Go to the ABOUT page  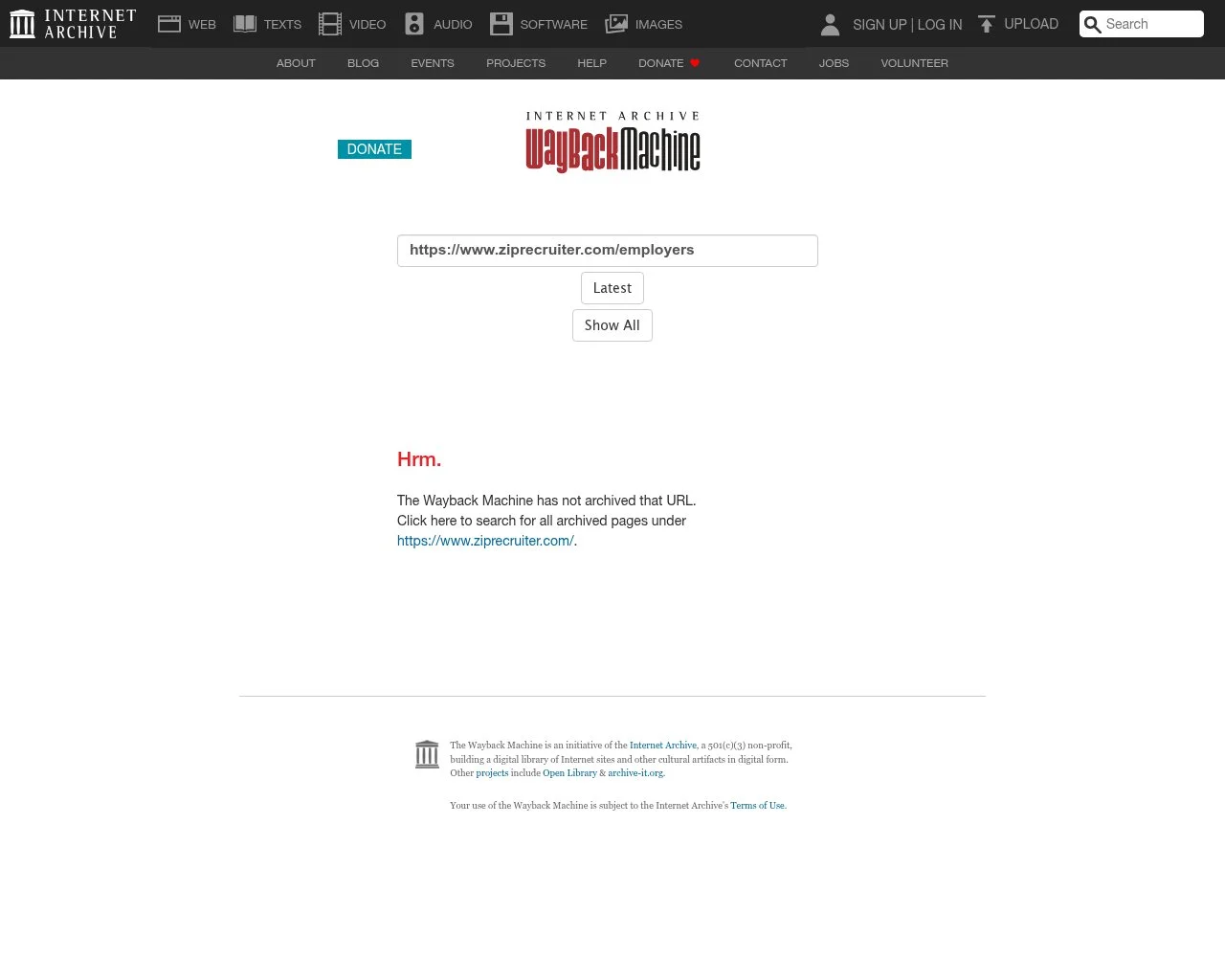pyautogui.click(x=296, y=63)
